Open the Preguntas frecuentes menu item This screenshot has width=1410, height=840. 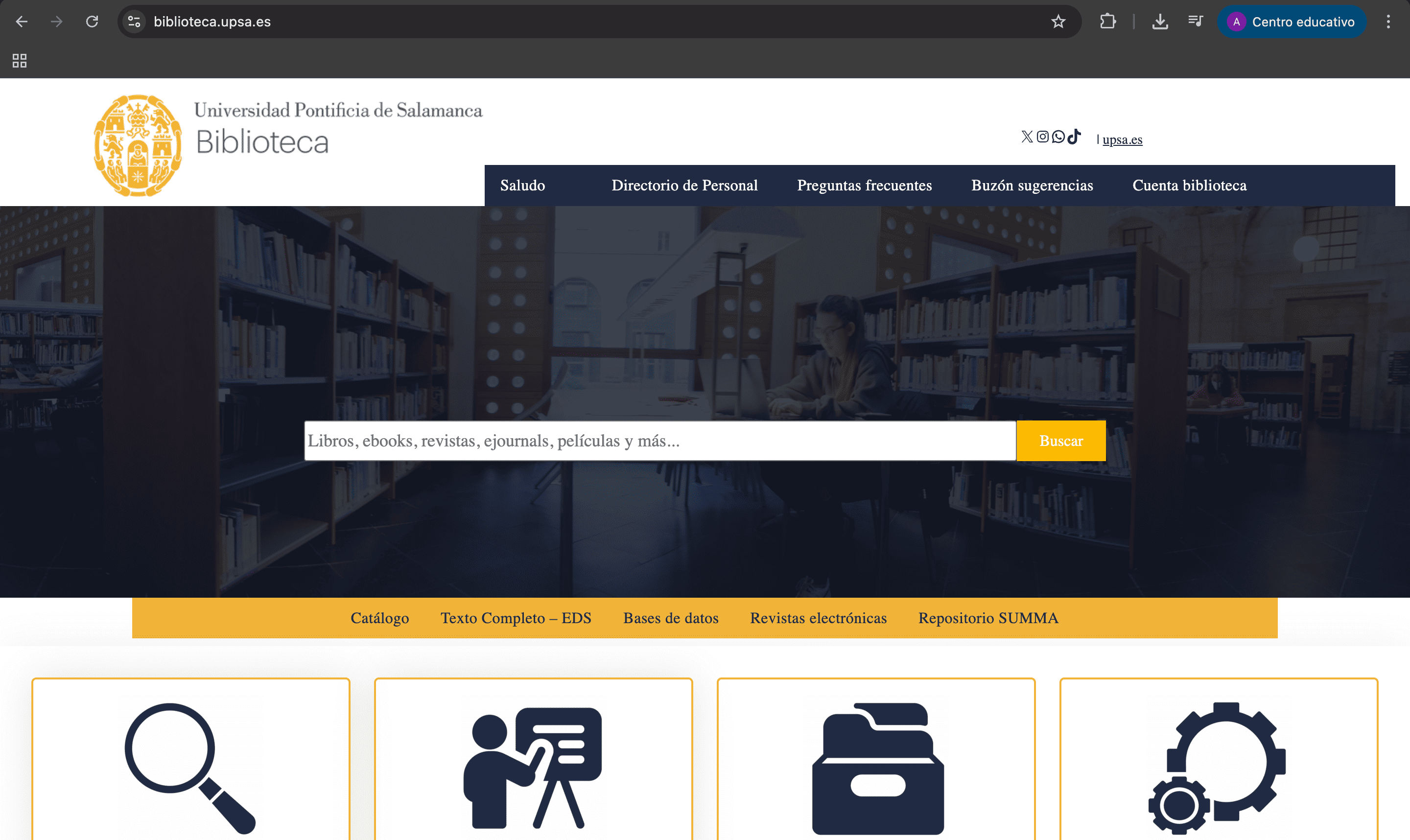(864, 186)
